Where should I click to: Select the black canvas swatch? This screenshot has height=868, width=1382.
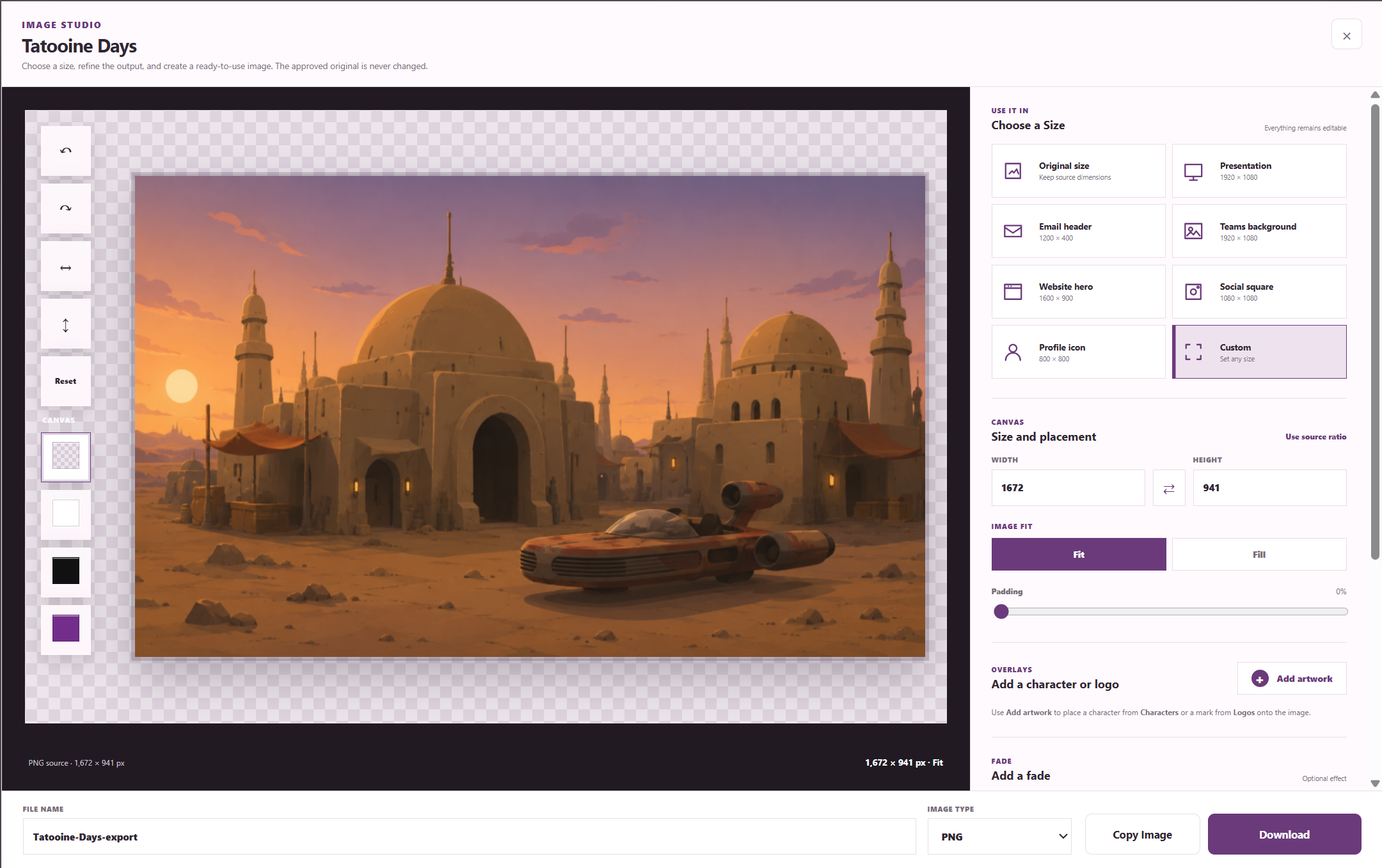click(x=66, y=571)
